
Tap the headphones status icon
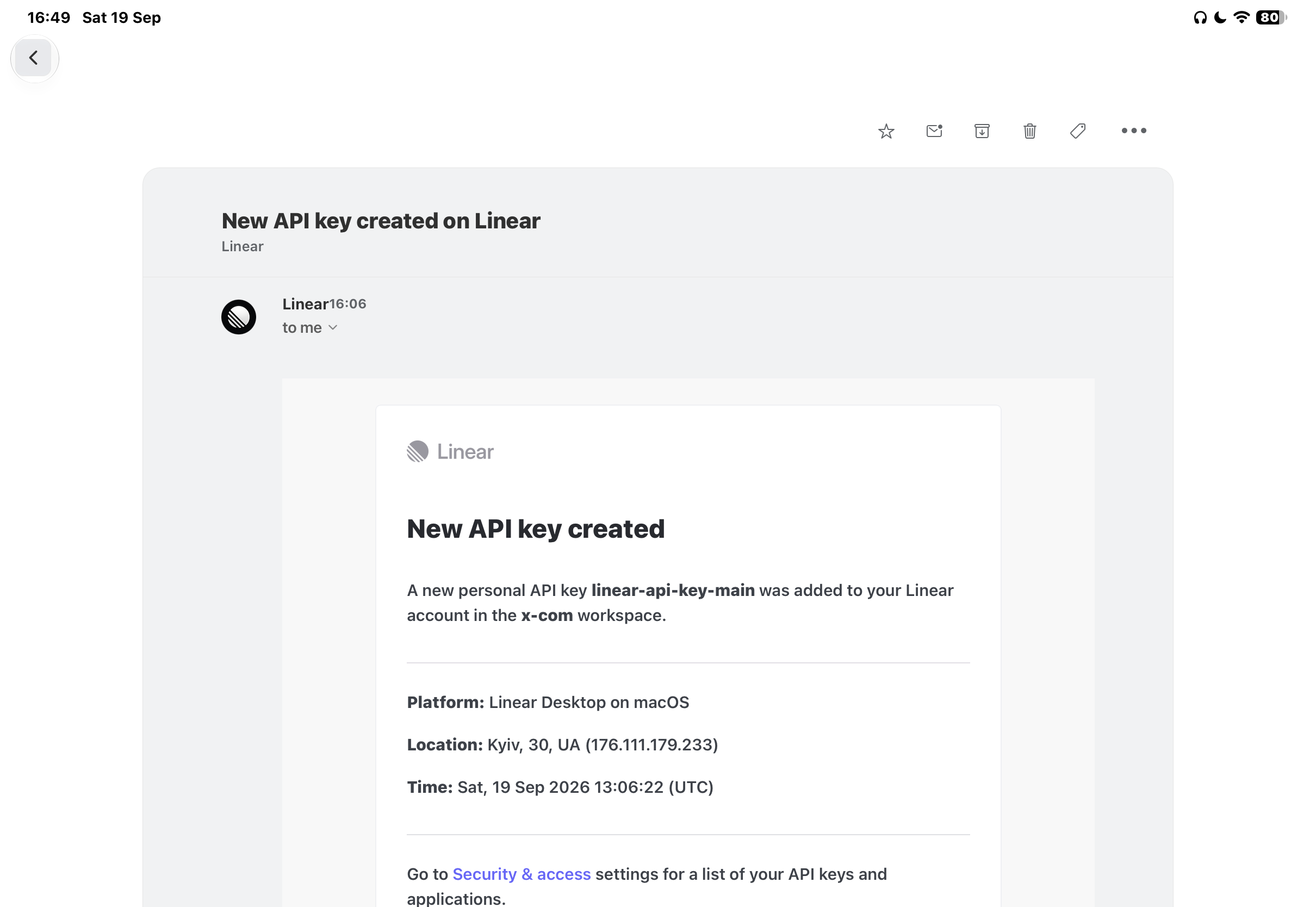point(1200,17)
